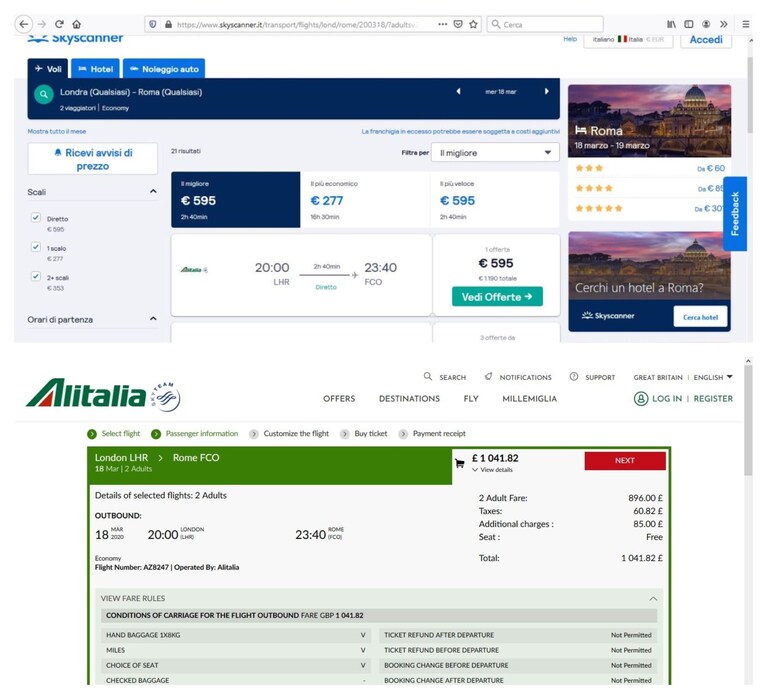Switch to the Voli tab
767x699 pixels.
point(48,68)
